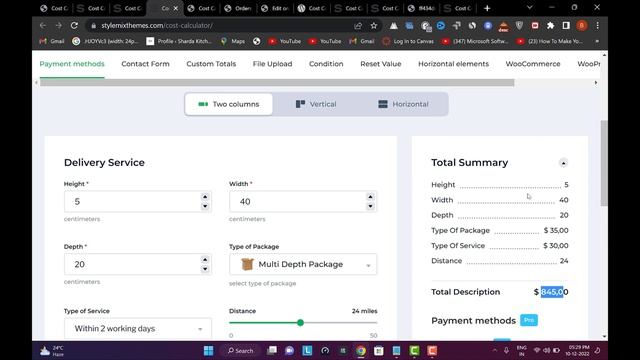Close the active browser tab
640x360 pixels.
click(176, 8)
